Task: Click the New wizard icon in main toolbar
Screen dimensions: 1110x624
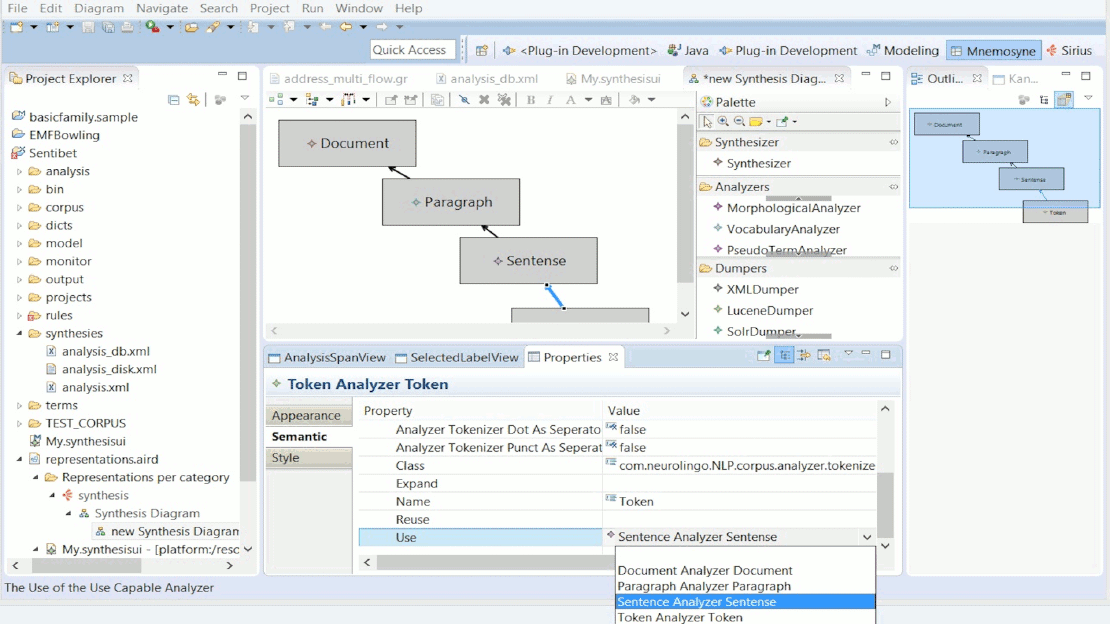Action: (16, 27)
